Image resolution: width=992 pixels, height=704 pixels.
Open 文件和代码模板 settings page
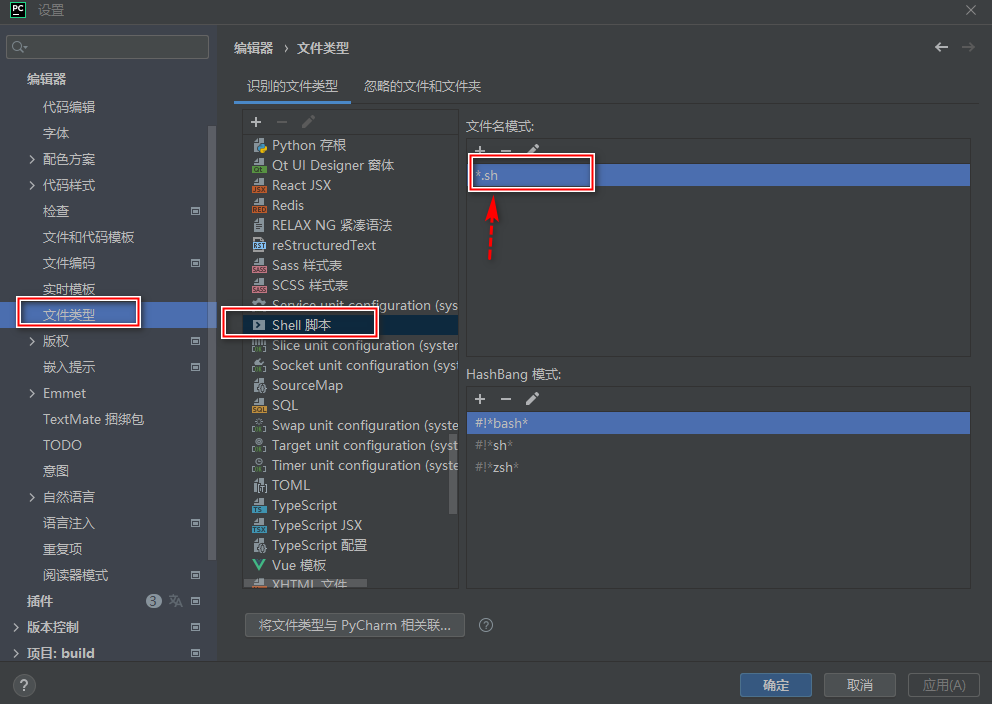[x=89, y=237]
